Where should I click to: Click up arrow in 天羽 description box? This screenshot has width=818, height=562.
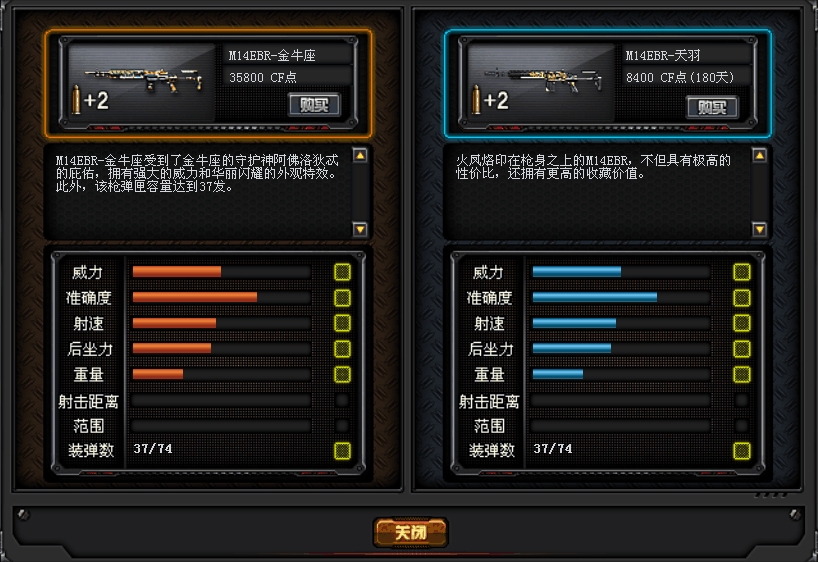pos(760,155)
